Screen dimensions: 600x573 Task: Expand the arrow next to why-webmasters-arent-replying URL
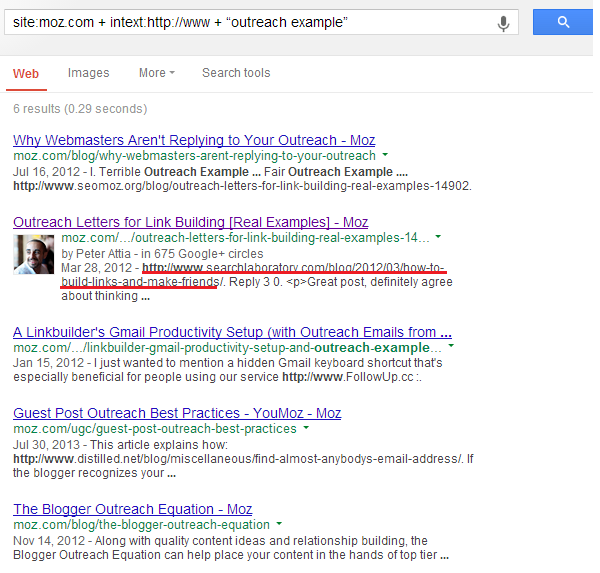385,155
